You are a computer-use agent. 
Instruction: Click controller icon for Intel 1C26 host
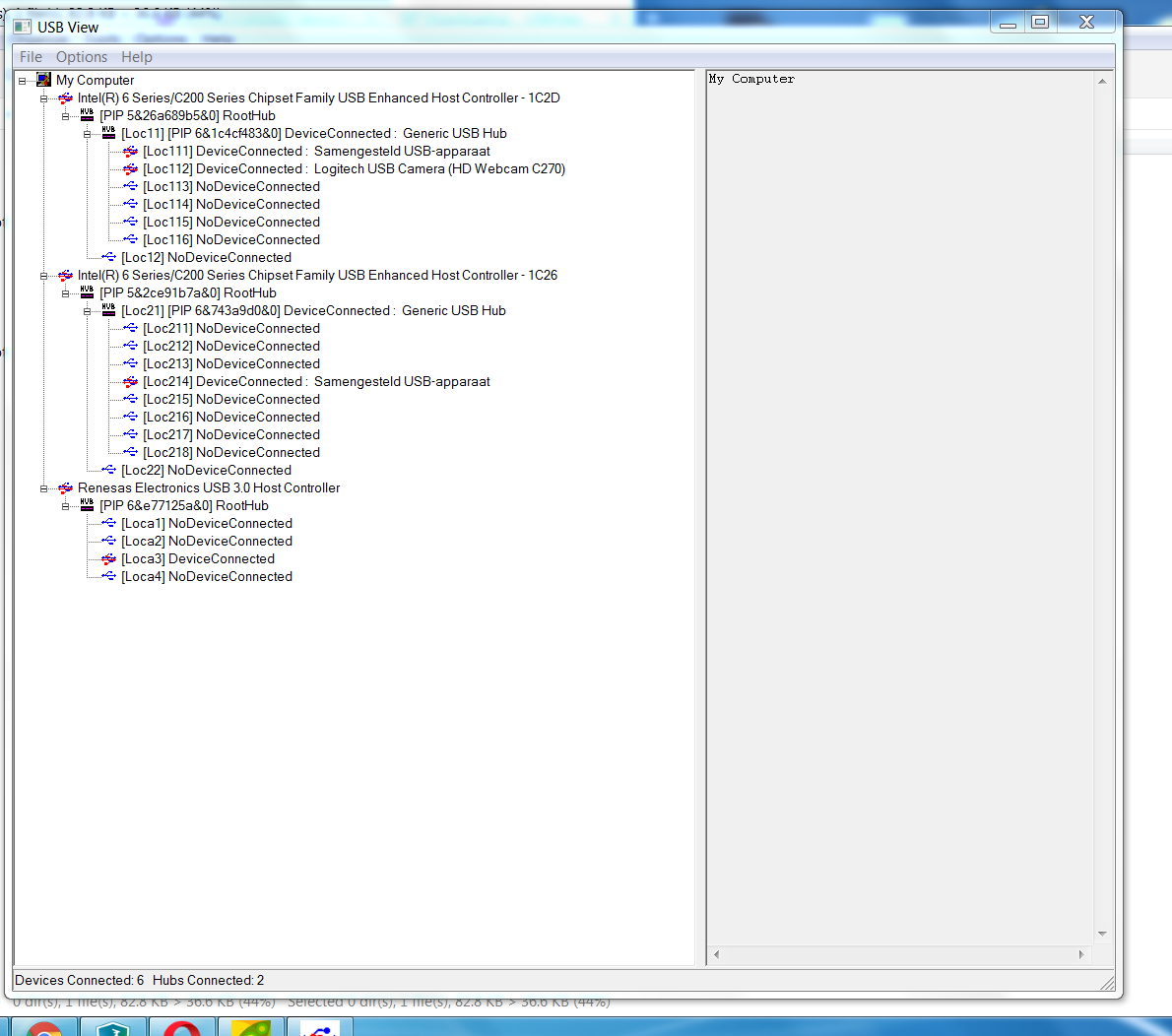click(66, 275)
